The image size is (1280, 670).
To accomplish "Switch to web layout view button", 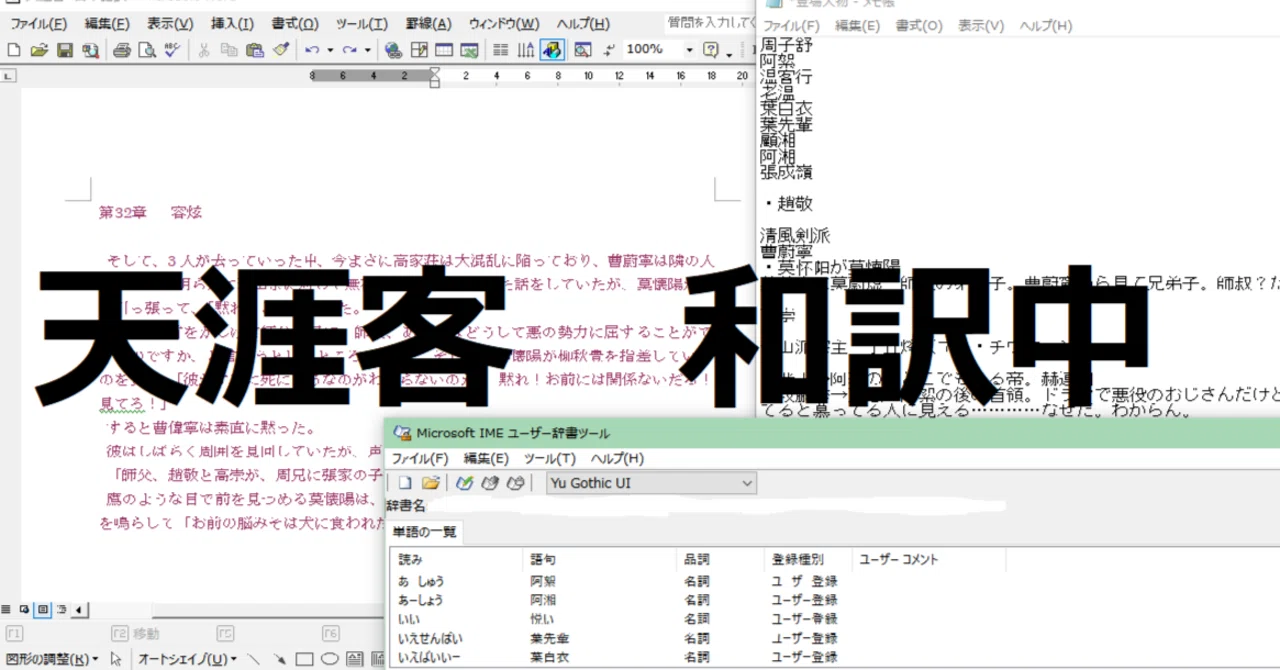I will pyautogui.click(x=24, y=609).
